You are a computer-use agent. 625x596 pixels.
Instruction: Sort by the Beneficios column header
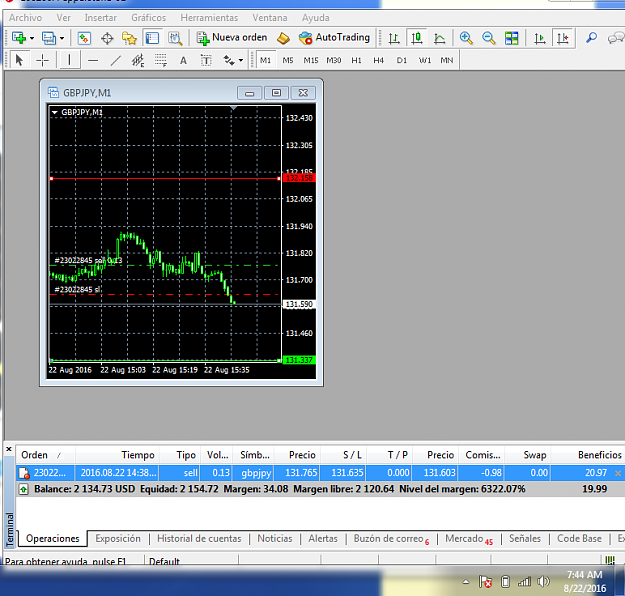[588, 455]
